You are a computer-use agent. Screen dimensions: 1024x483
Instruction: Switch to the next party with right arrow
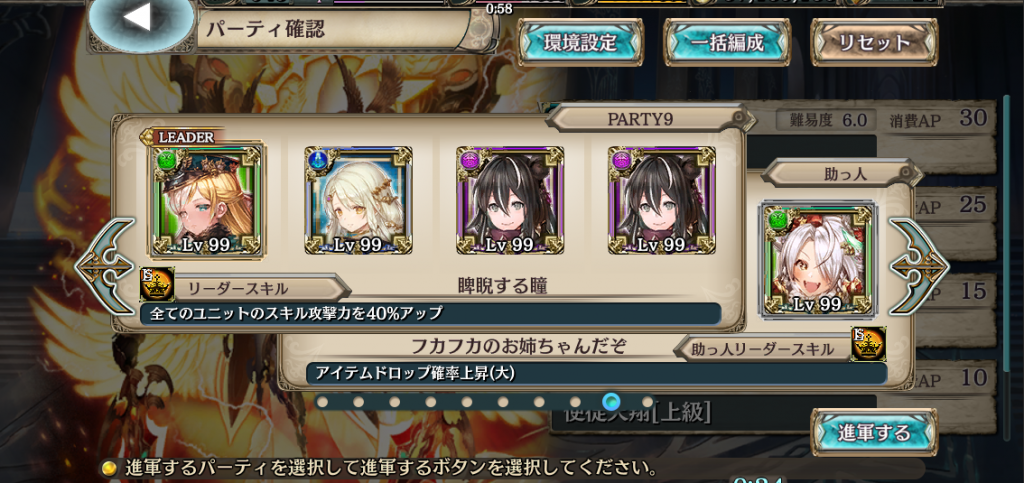(x=920, y=266)
